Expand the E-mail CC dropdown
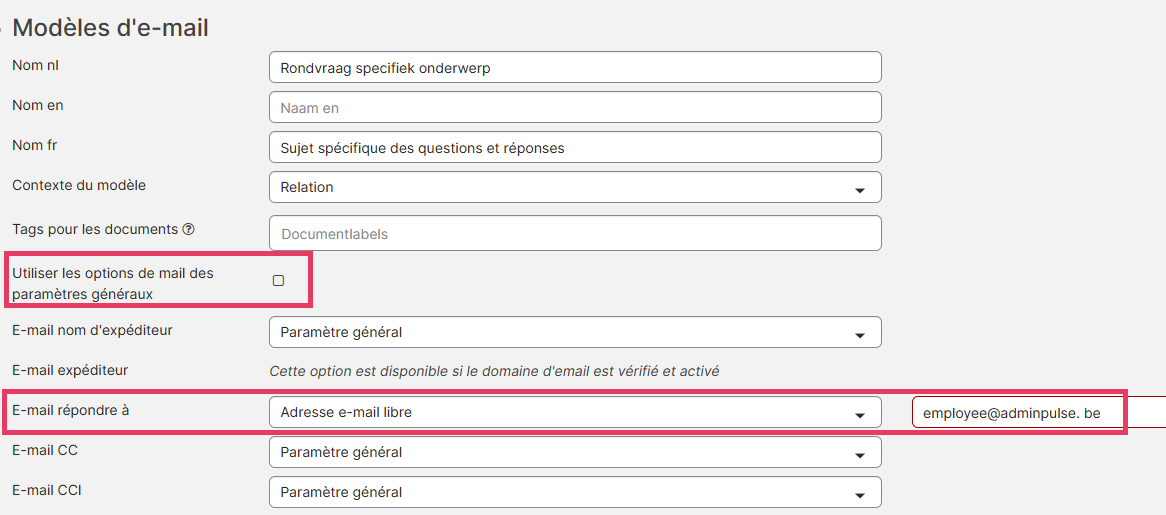Image resolution: width=1166 pixels, height=515 pixels. pos(575,452)
